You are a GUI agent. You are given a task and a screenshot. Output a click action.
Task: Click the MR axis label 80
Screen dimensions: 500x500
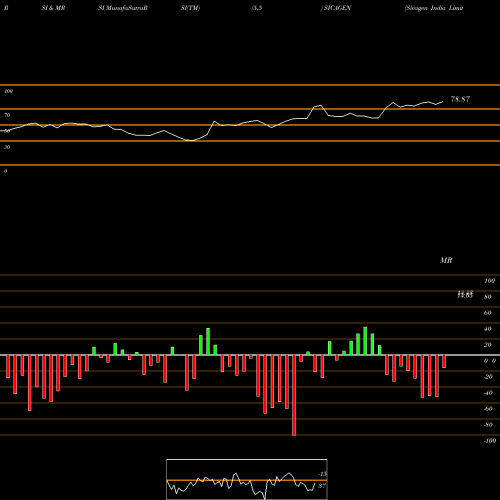(x=487, y=297)
